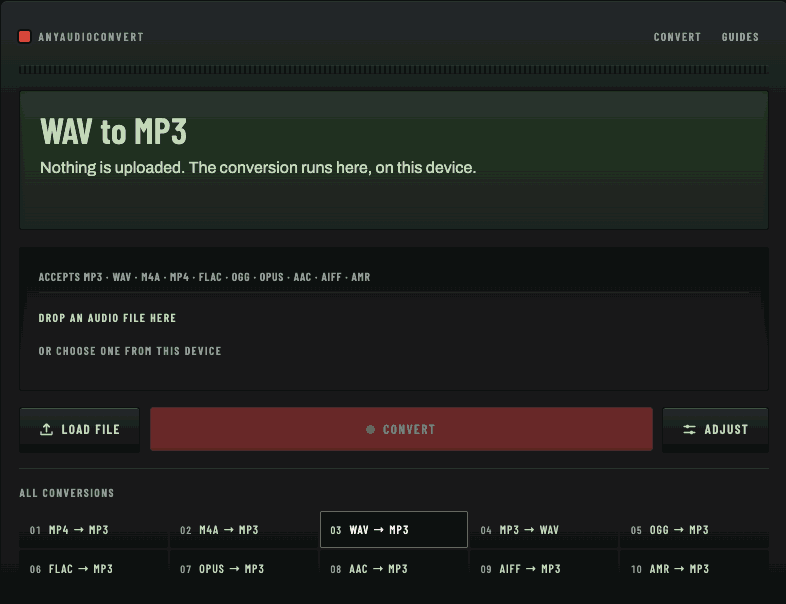Click 'Drop an audio file here' text

pos(107,318)
